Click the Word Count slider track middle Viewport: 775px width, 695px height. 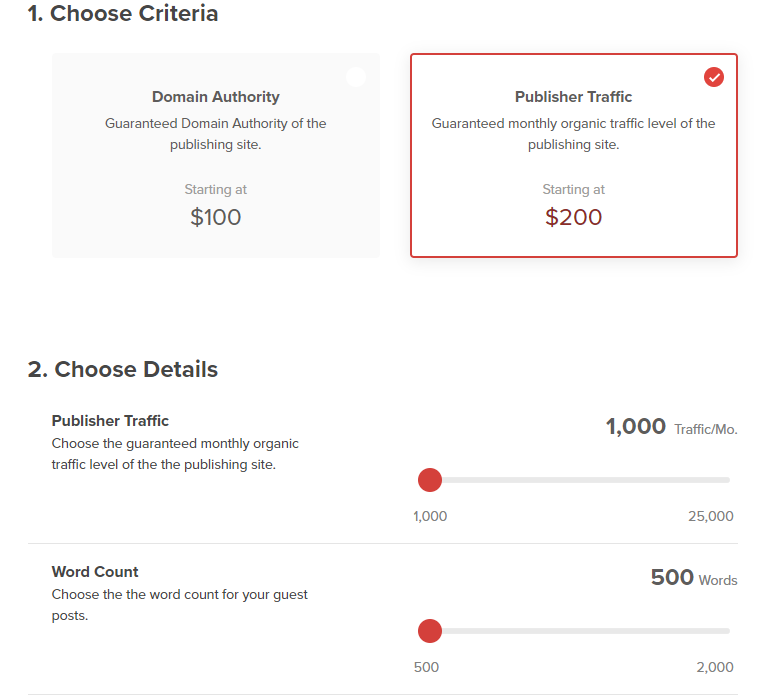pyautogui.click(x=574, y=631)
